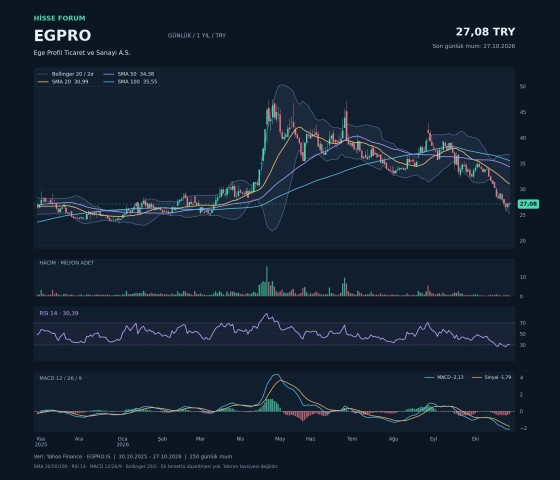Click the Eyl month label
This screenshot has height=480, width=560.
[433, 439]
